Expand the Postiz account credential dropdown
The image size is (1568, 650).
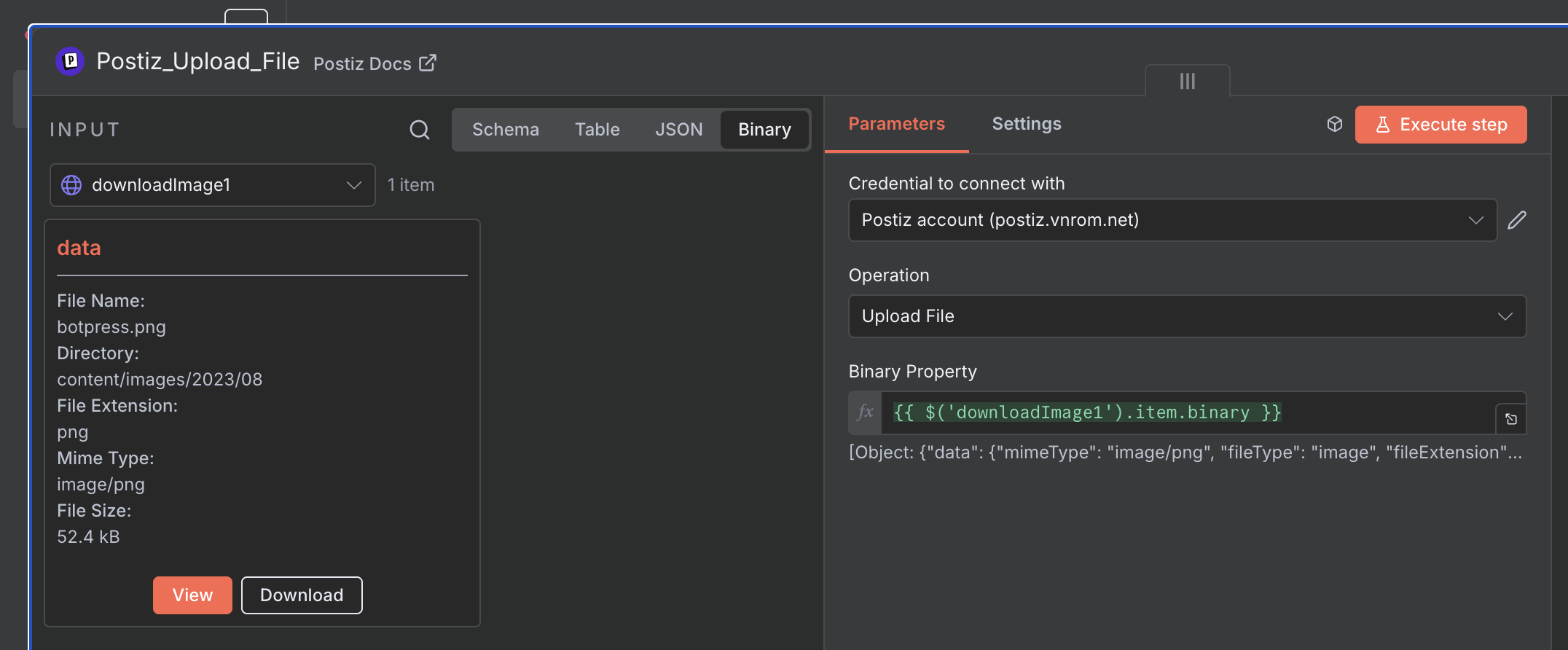(x=1172, y=220)
